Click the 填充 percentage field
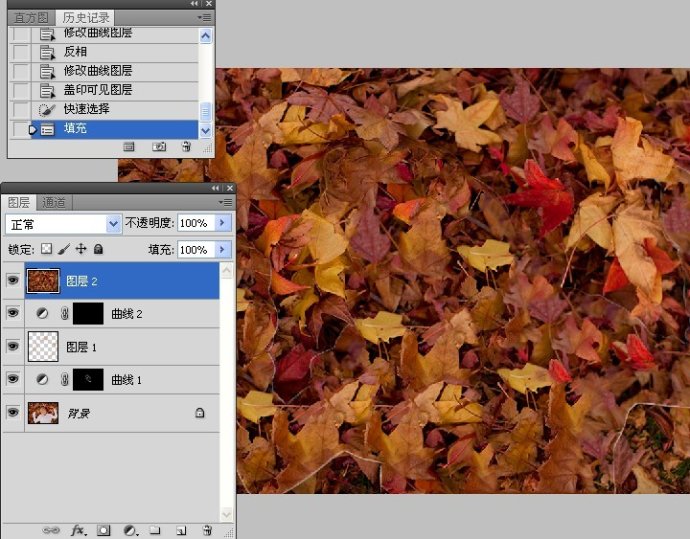Screen dimensions: 690x539 point(196,250)
